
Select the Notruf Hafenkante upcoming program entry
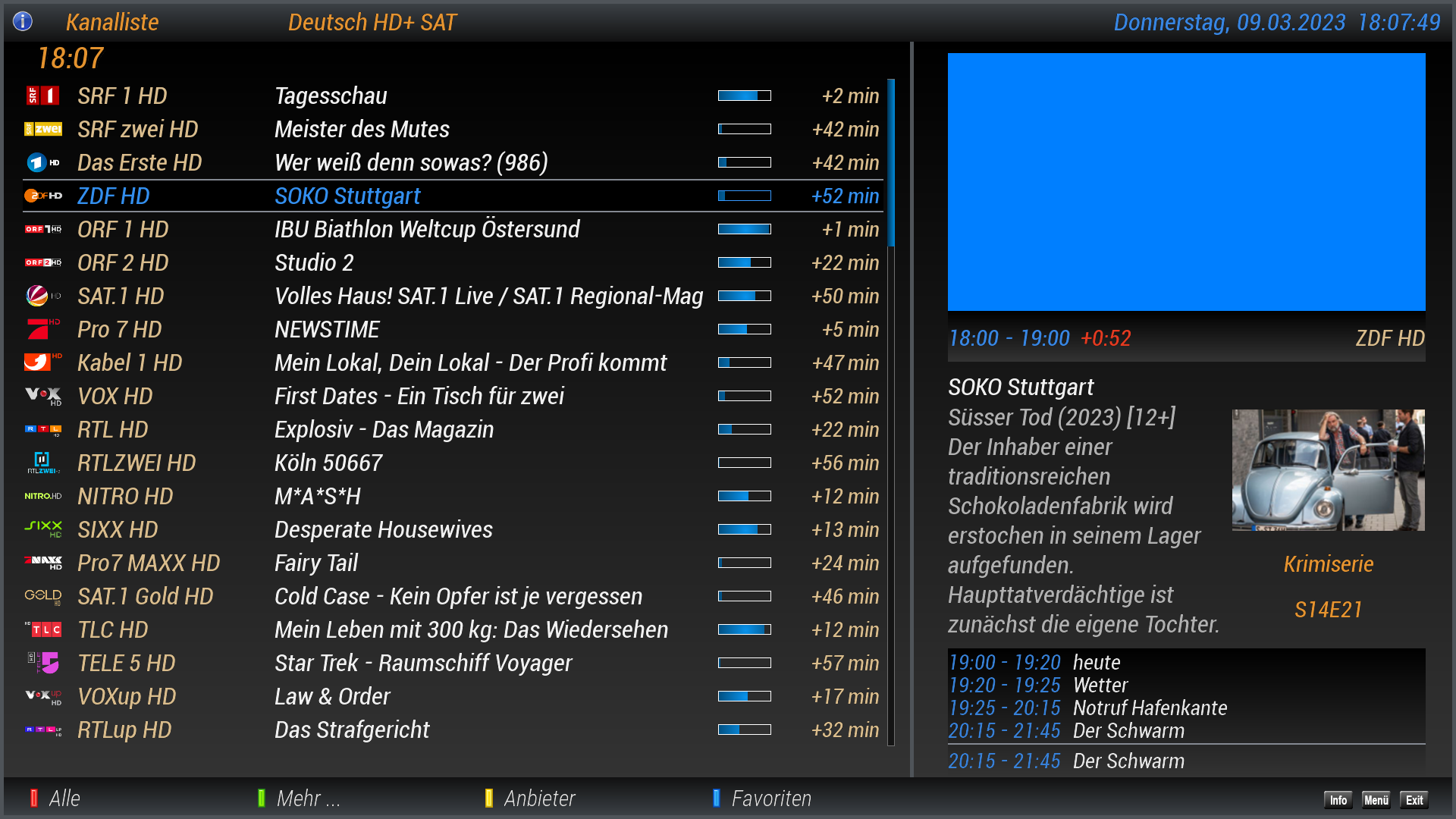pos(1149,708)
